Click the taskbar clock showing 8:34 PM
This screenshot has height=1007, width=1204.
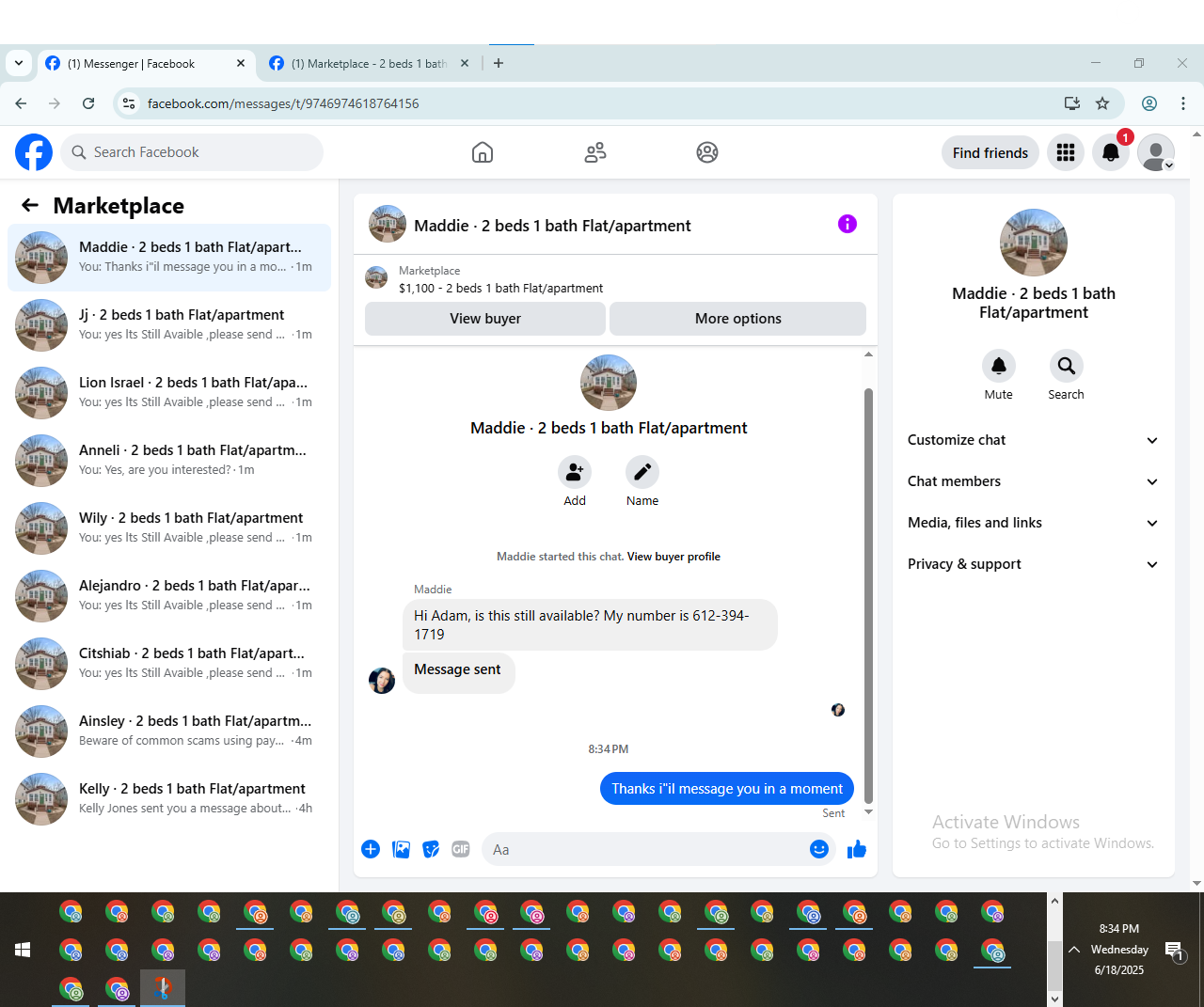(1119, 950)
